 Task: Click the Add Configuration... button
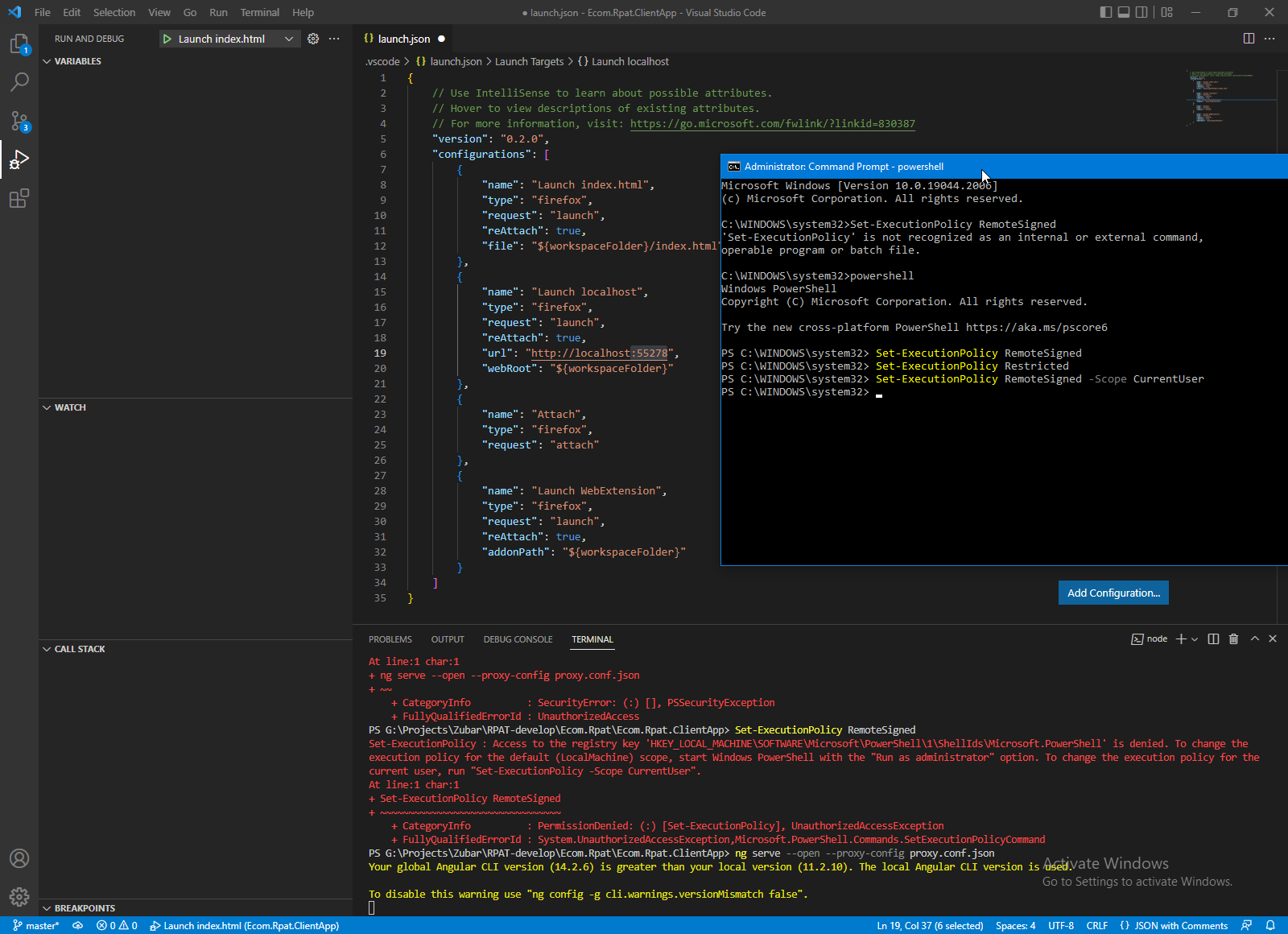pos(1113,593)
